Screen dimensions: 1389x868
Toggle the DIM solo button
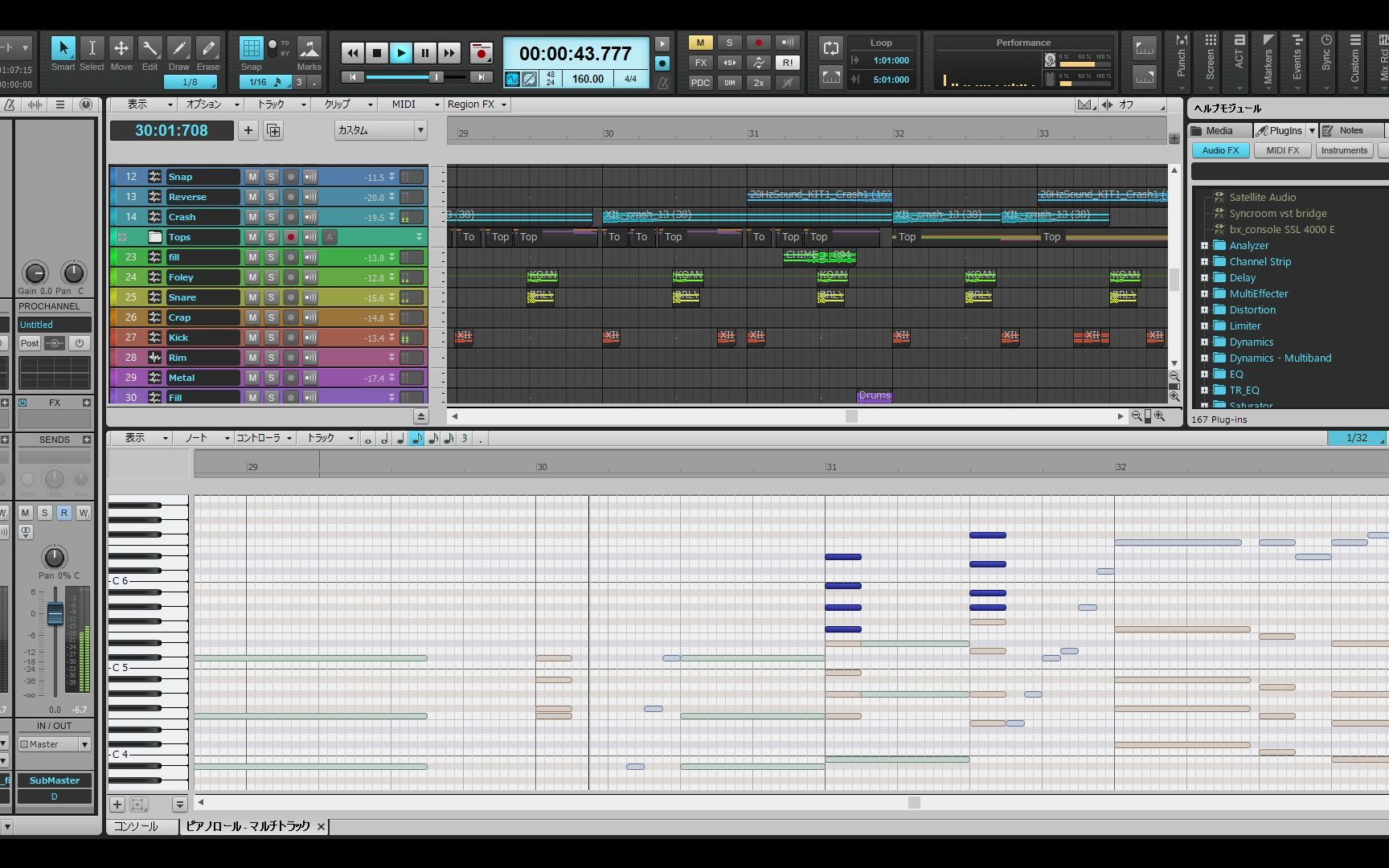pyautogui.click(x=729, y=83)
